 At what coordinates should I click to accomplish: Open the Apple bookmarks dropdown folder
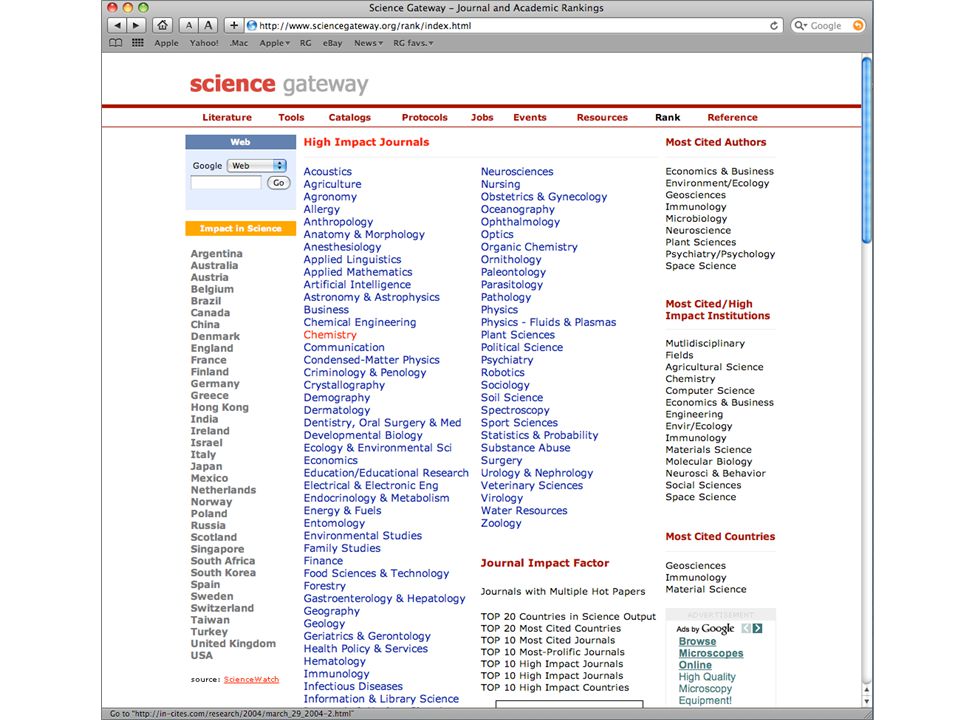coord(274,43)
